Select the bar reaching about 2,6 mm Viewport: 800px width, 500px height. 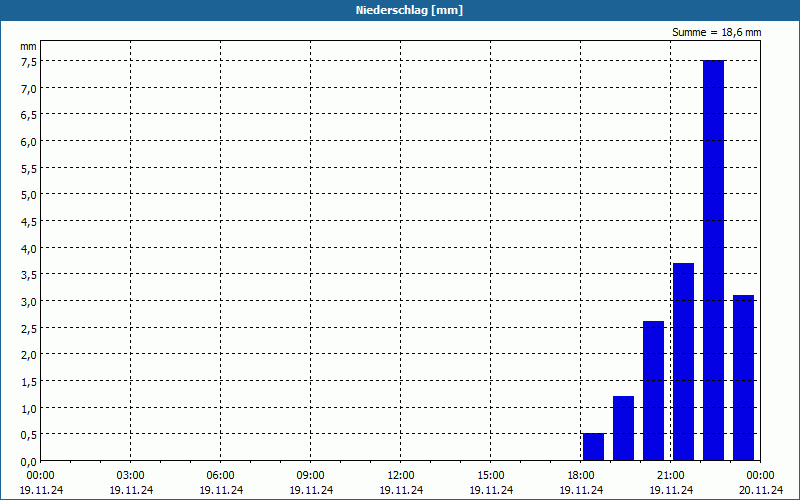point(653,391)
